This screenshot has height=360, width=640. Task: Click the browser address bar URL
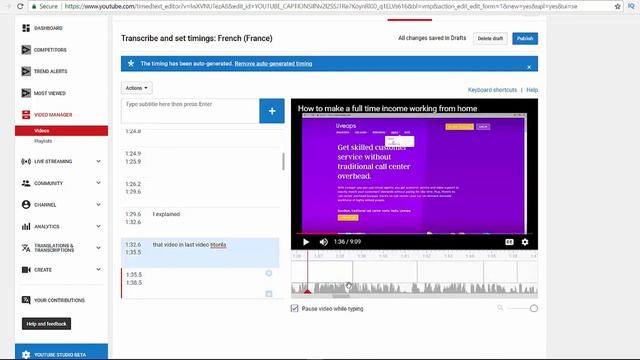pyautogui.click(x=321, y=7)
